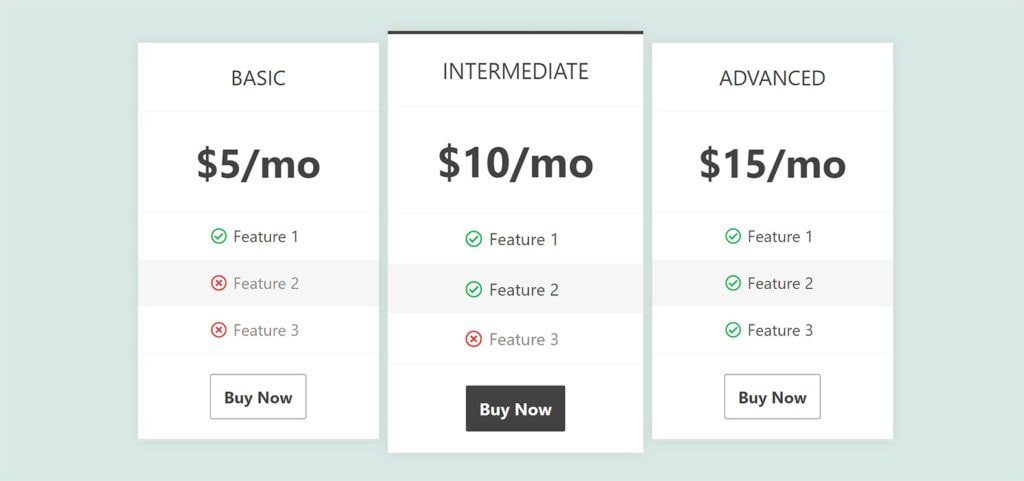The width and height of the screenshot is (1024, 481).
Task: Select the BASIC plan heading
Action: pos(258,78)
